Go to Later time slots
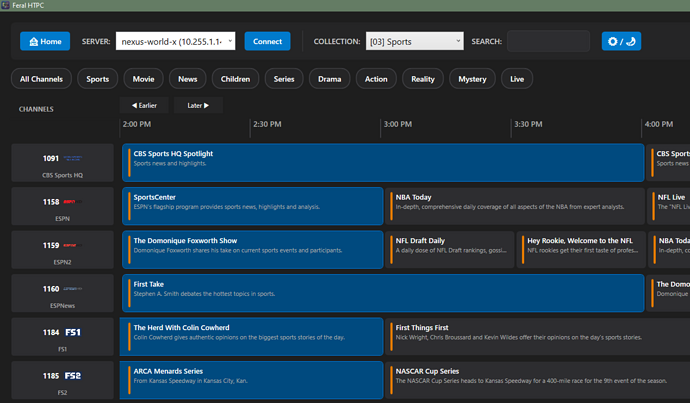This screenshot has height=403, width=690. [198, 106]
